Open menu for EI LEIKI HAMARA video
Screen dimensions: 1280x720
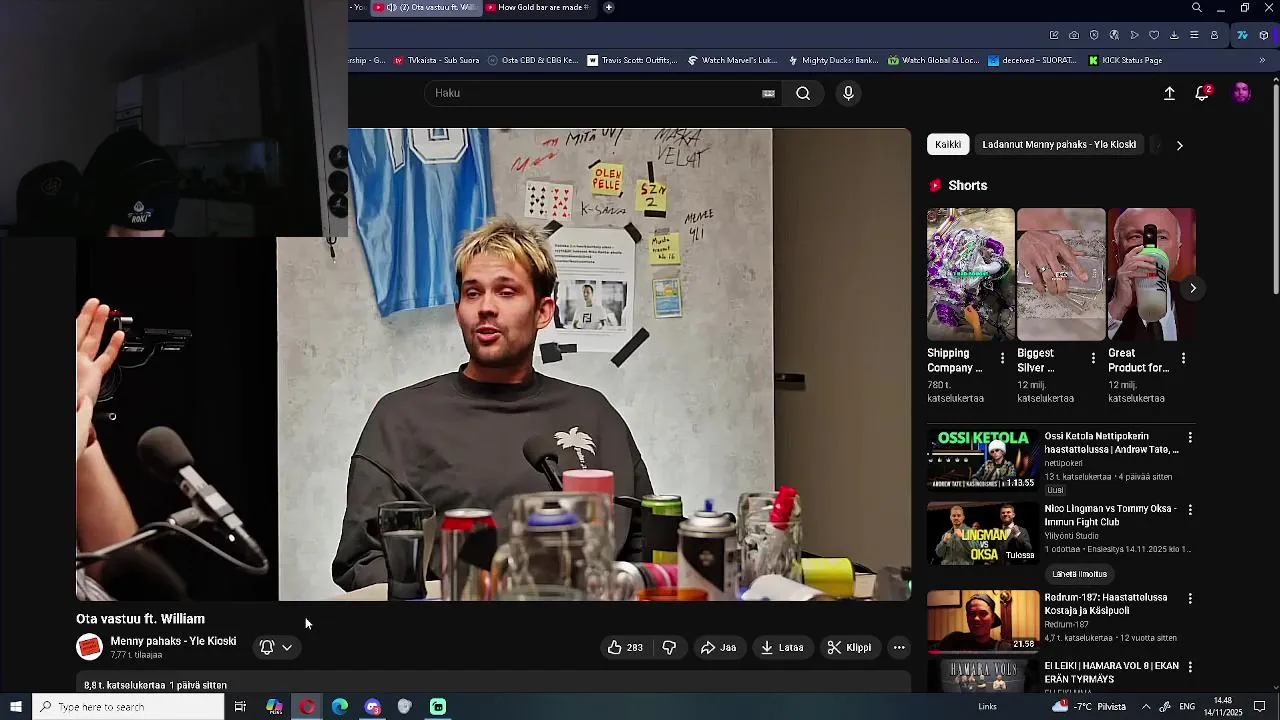pyautogui.click(x=1190, y=667)
